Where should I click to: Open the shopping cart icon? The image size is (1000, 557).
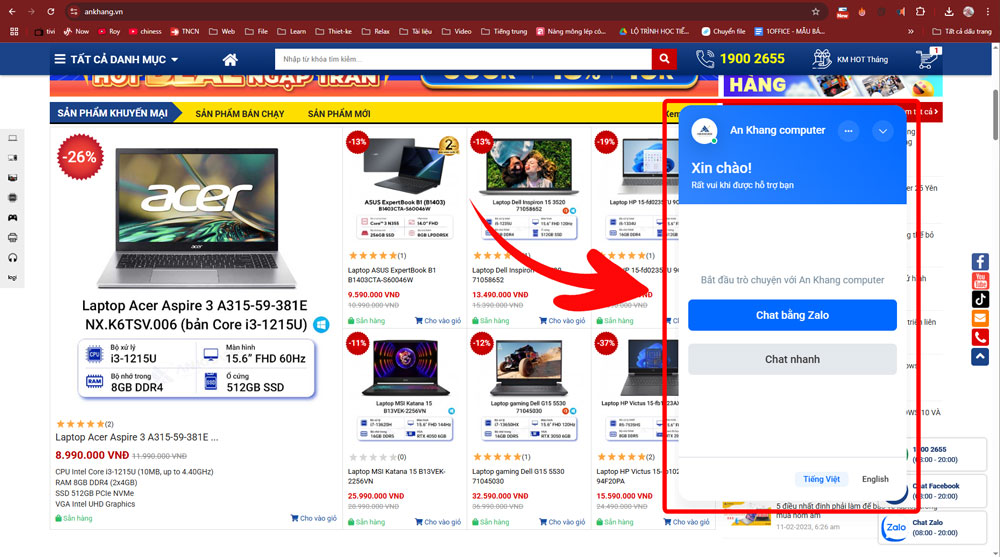[x=926, y=59]
